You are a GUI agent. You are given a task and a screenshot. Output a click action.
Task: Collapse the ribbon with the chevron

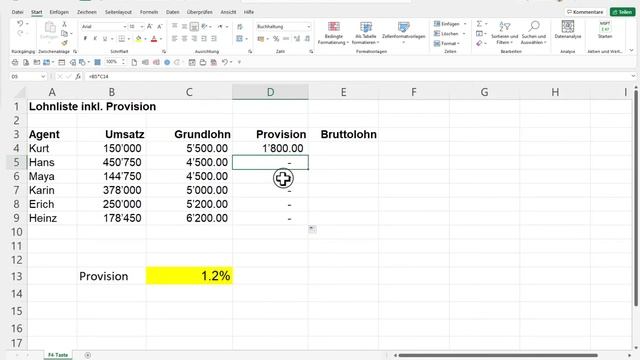click(x=631, y=51)
